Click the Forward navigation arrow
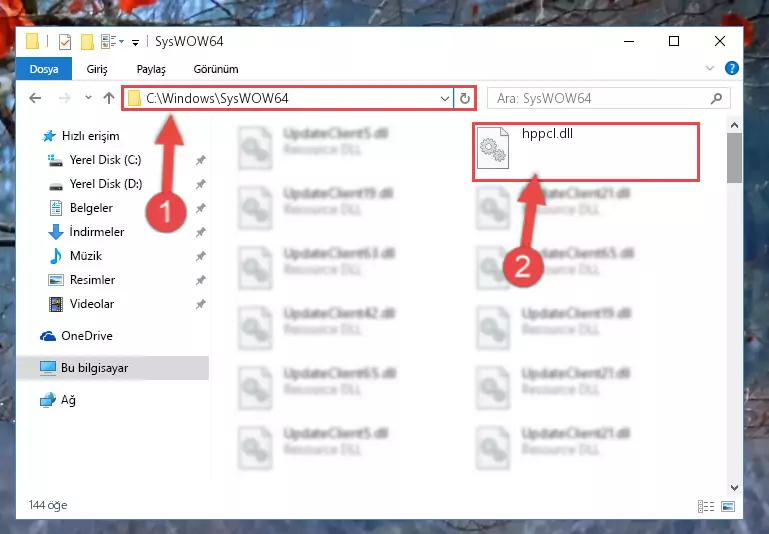The width and height of the screenshot is (769, 534). click(64, 98)
